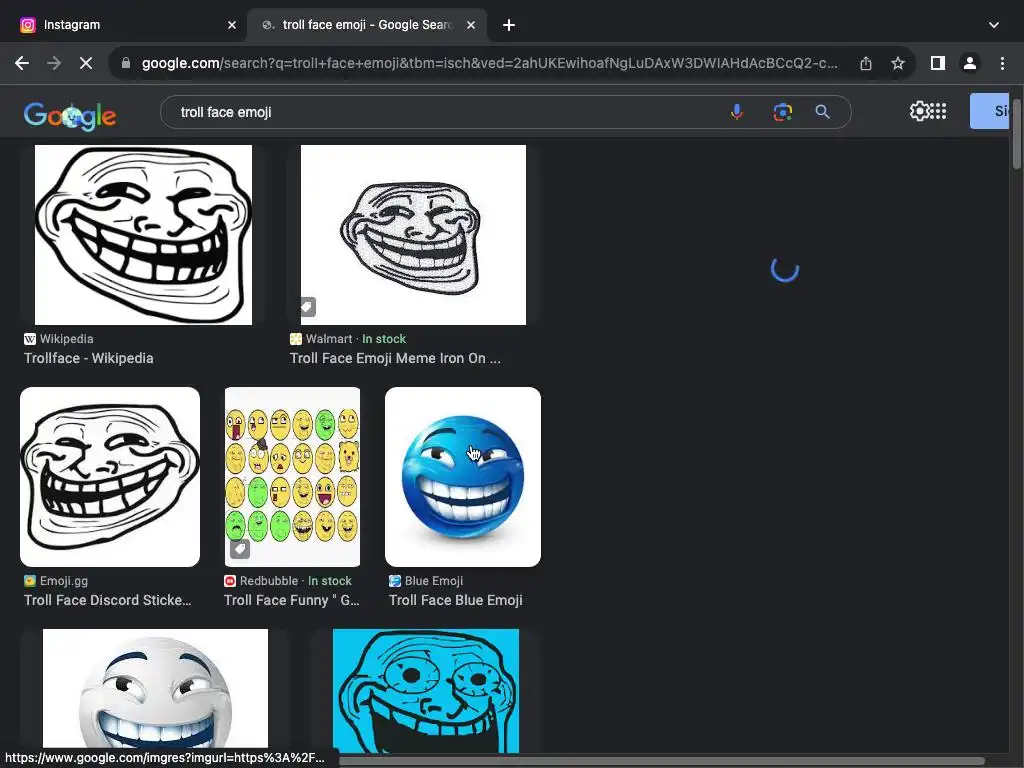Open the white 3D troll face image
The height and width of the screenshot is (768, 1024).
pyautogui.click(x=155, y=688)
